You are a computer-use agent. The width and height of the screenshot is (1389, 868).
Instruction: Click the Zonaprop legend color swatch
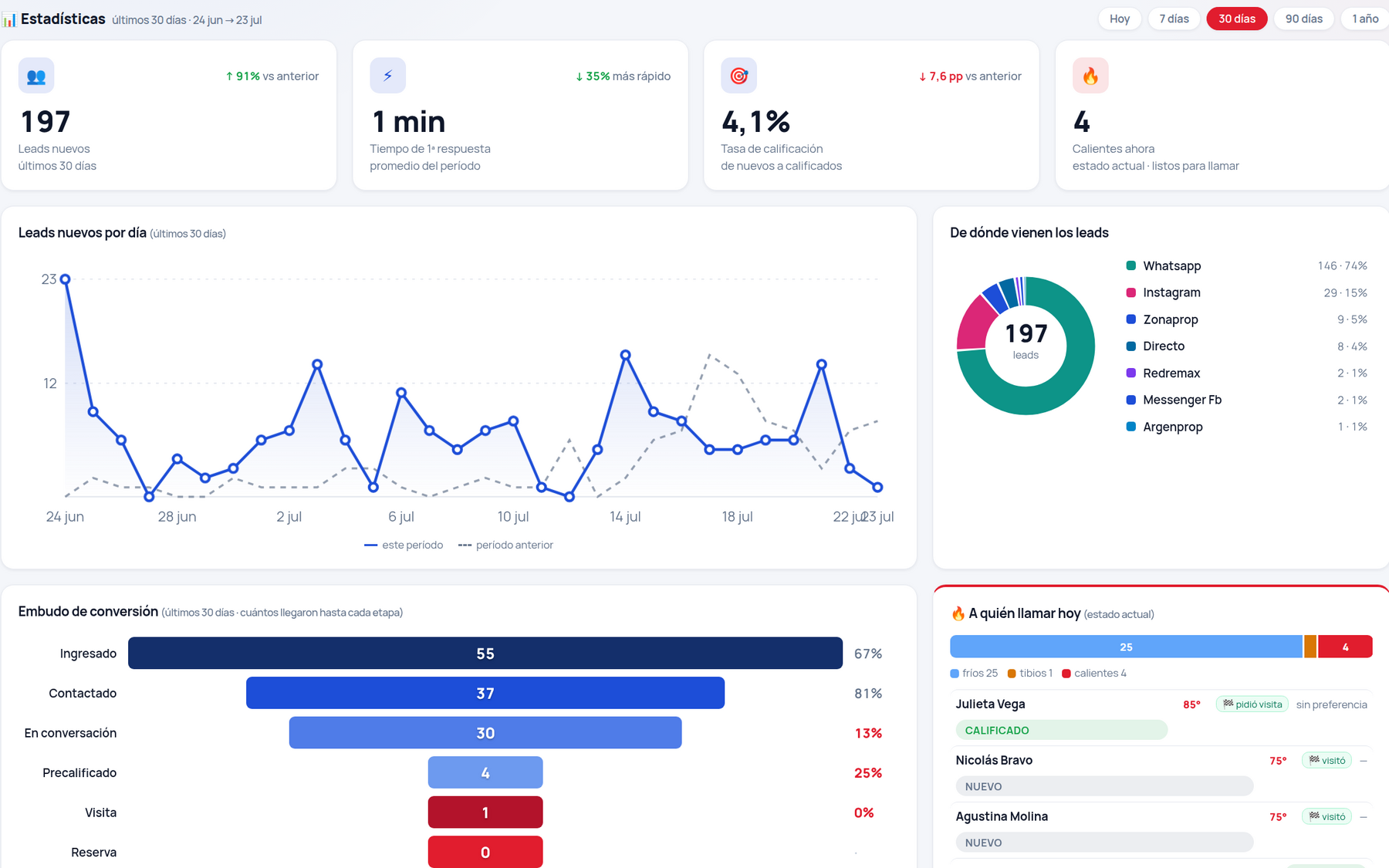pyautogui.click(x=1131, y=319)
